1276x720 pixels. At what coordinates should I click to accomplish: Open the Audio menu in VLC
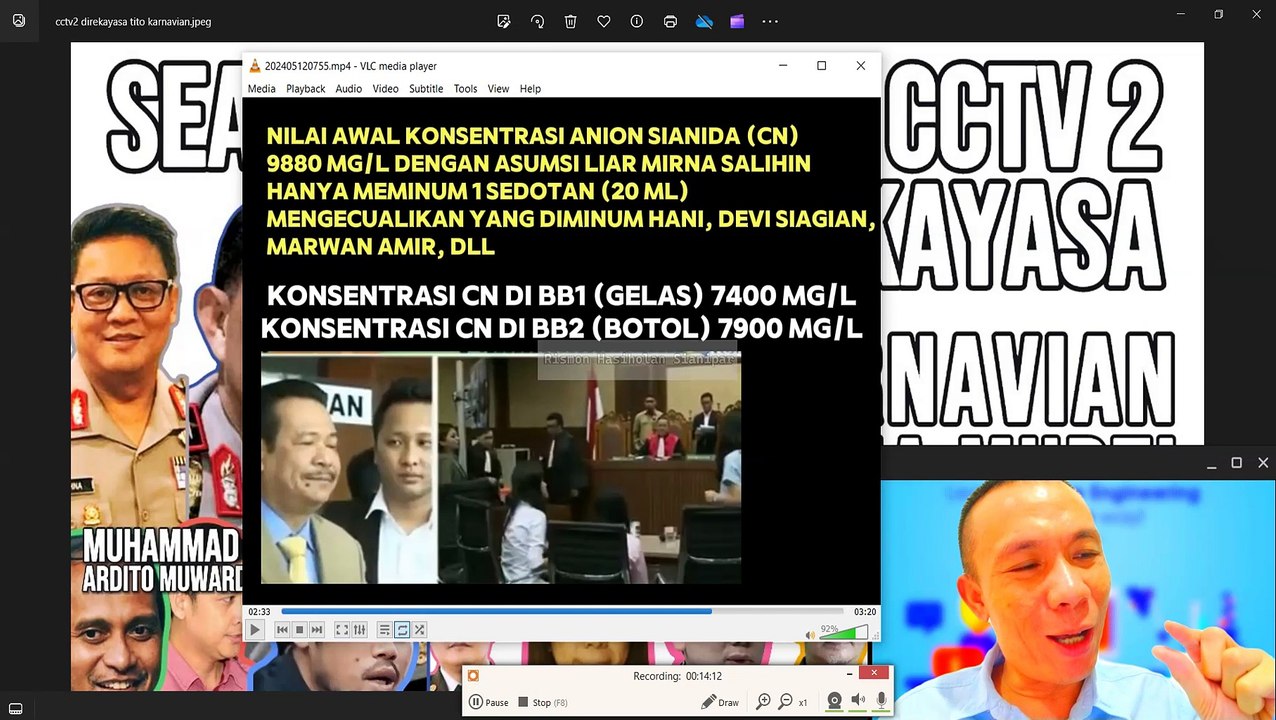(x=348, y=89)
